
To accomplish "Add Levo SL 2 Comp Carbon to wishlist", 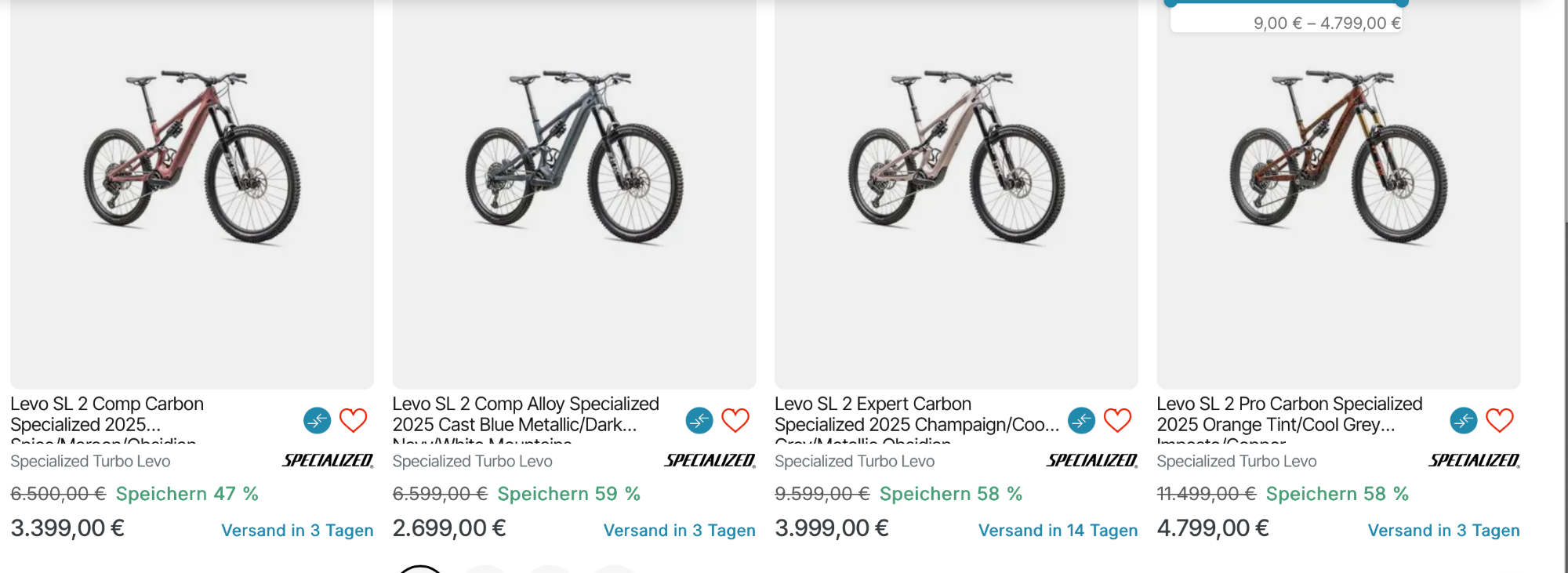I will (353, 421).
